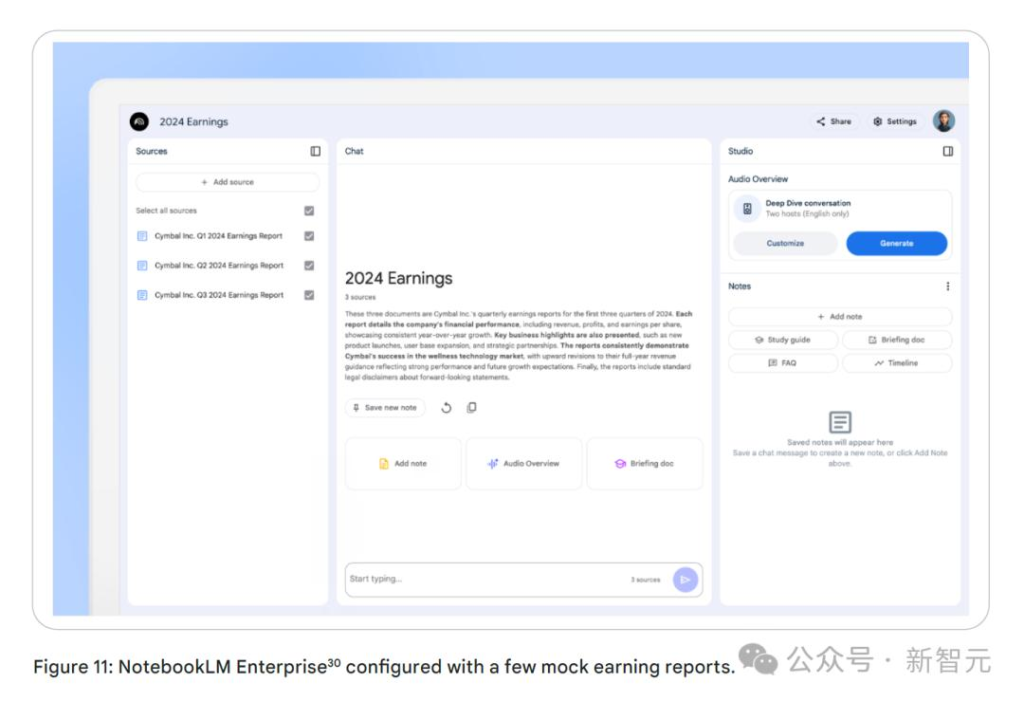
Task: Click the Share button
Action: [x=834, y=122]
